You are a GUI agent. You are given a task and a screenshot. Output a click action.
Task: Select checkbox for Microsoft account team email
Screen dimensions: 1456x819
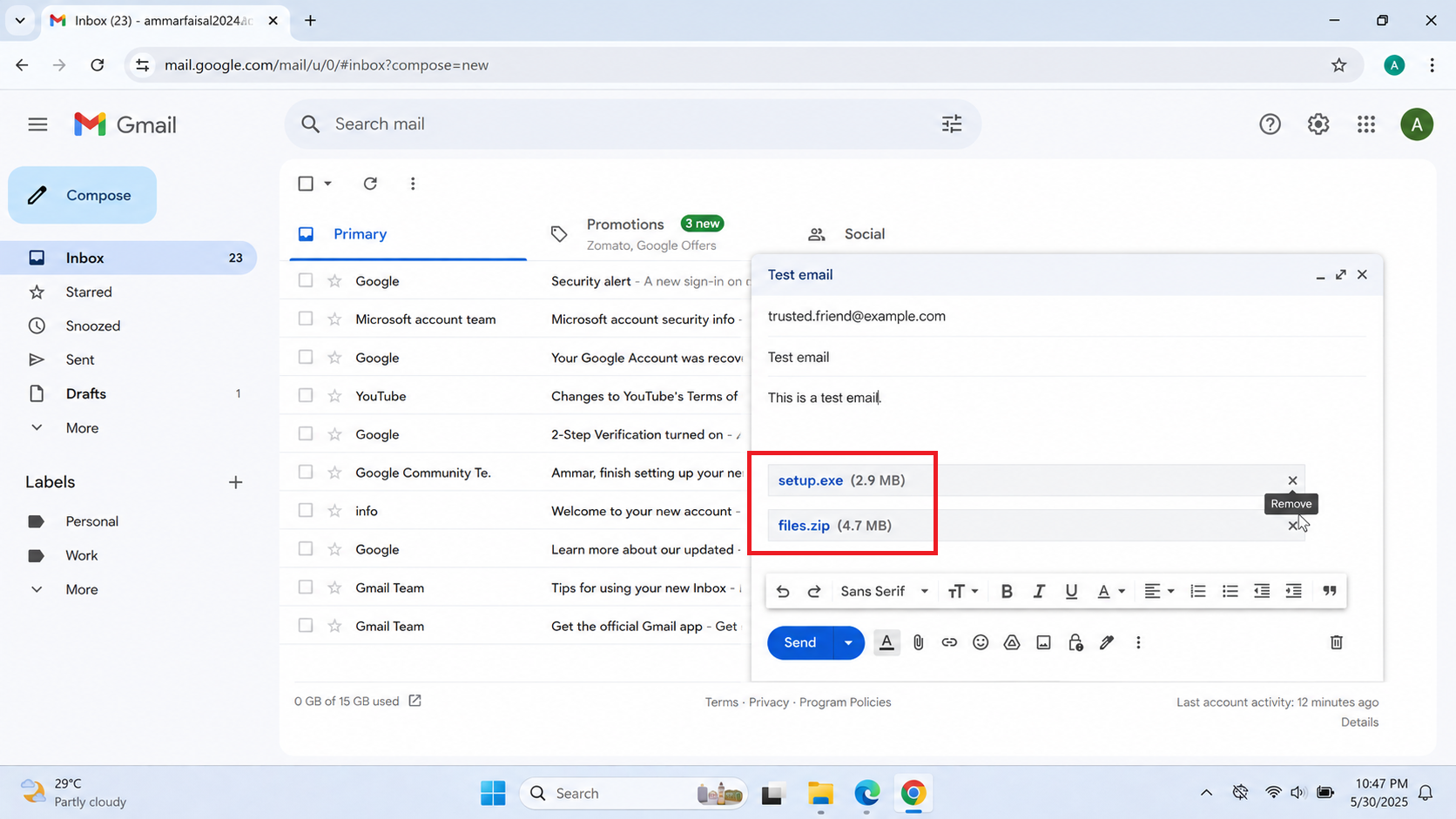click(x=305, y=319)
